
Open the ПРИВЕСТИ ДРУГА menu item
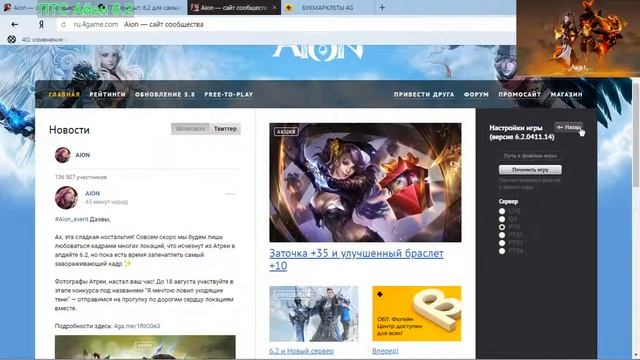click(x=424, y=94)
